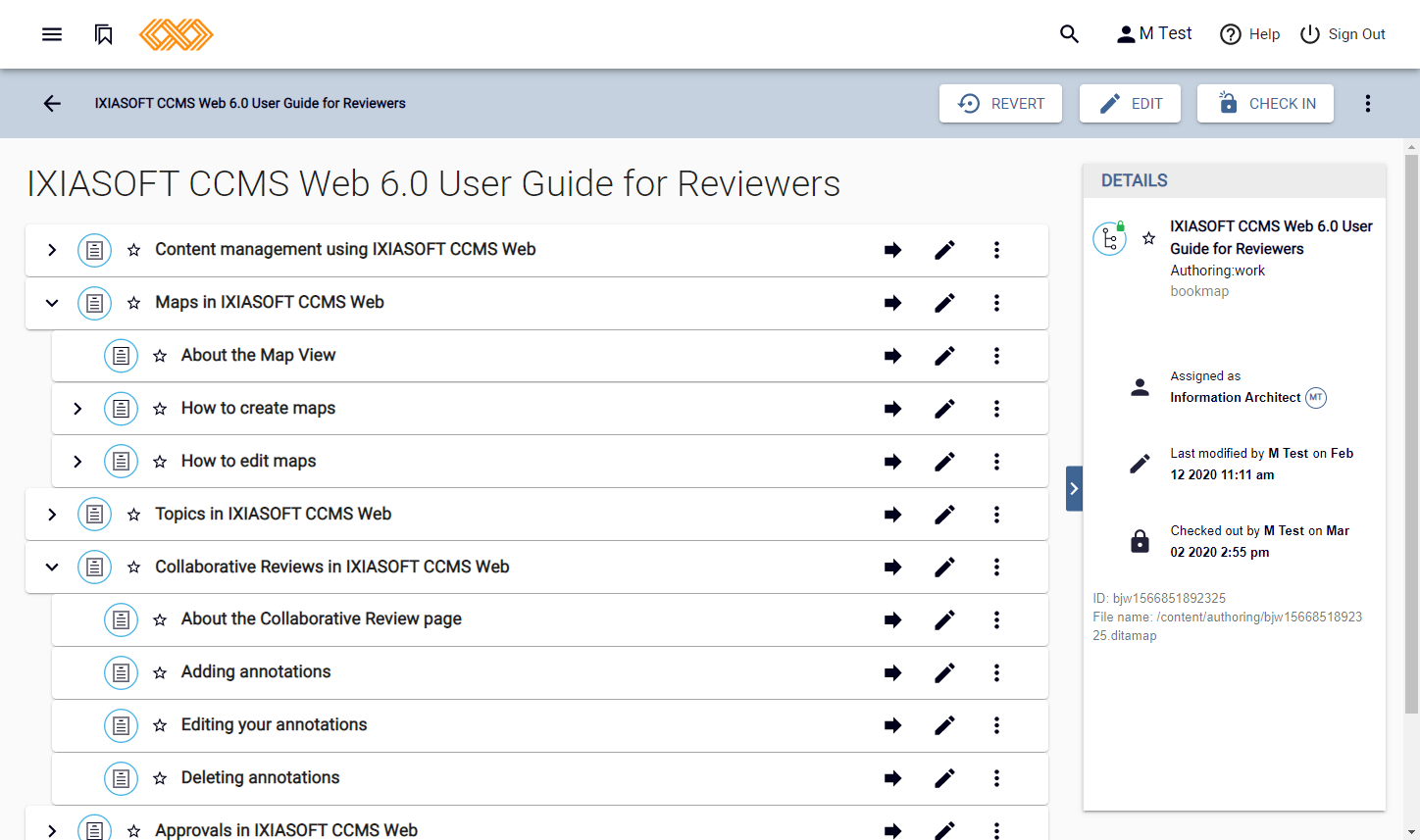Click topic icon for About the Map View
The width and height of the screenshot is (1420, 840).
[121, 356]
